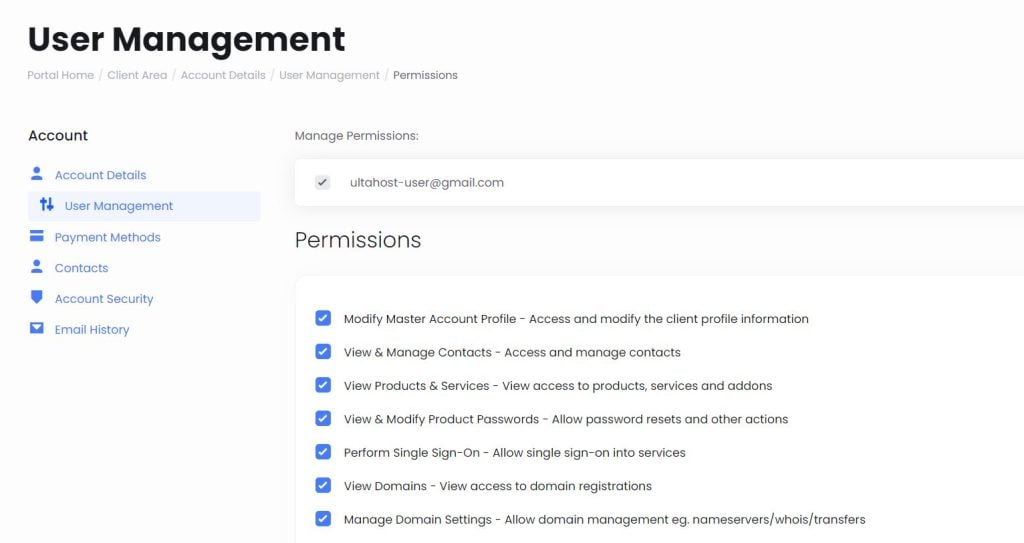Click the Manage Permissions label
This screenshot has height=543, width=1024.
click(x=357, y=136)
